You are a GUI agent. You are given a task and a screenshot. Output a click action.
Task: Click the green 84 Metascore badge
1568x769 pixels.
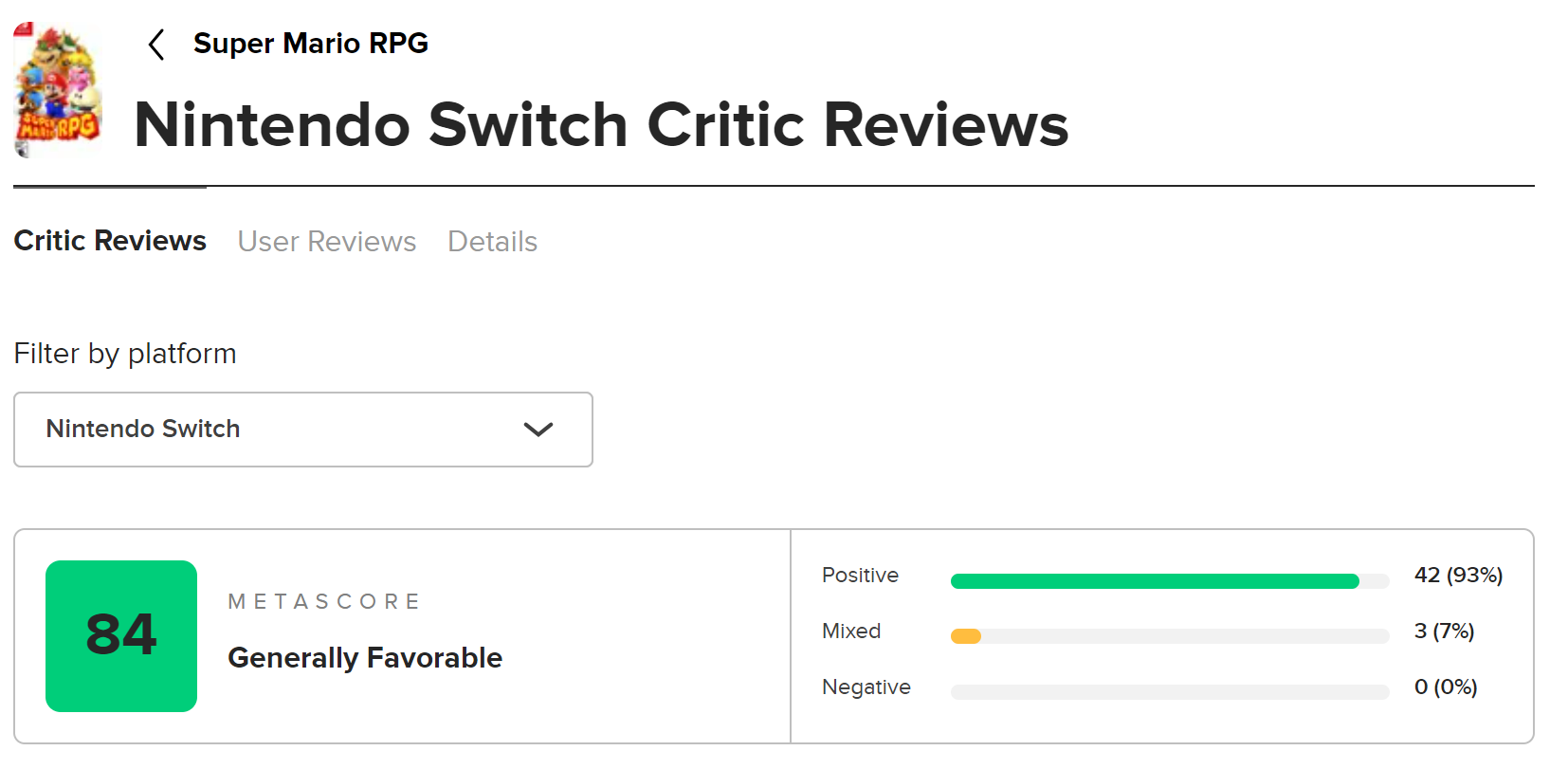(x=121, y=635)
